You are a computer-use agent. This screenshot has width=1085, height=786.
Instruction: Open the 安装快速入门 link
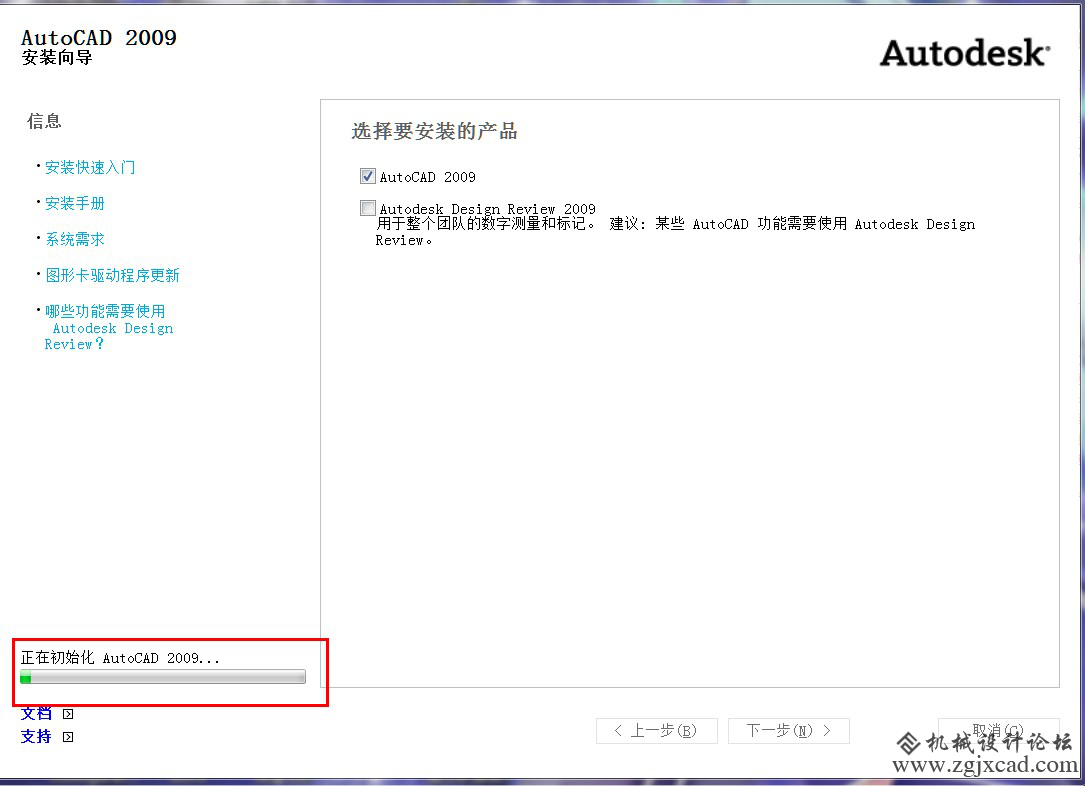click(90, 167)
